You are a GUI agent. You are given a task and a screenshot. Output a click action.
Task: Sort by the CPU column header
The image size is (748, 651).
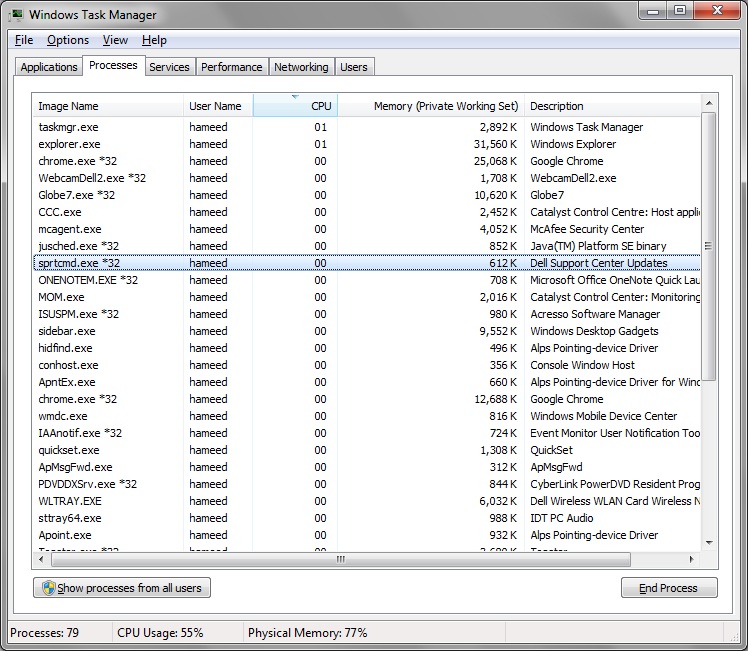295,105
